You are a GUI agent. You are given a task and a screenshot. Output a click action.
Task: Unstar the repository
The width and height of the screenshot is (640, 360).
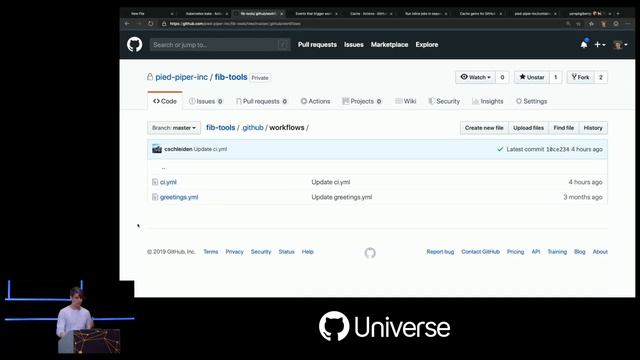point(531,77)
